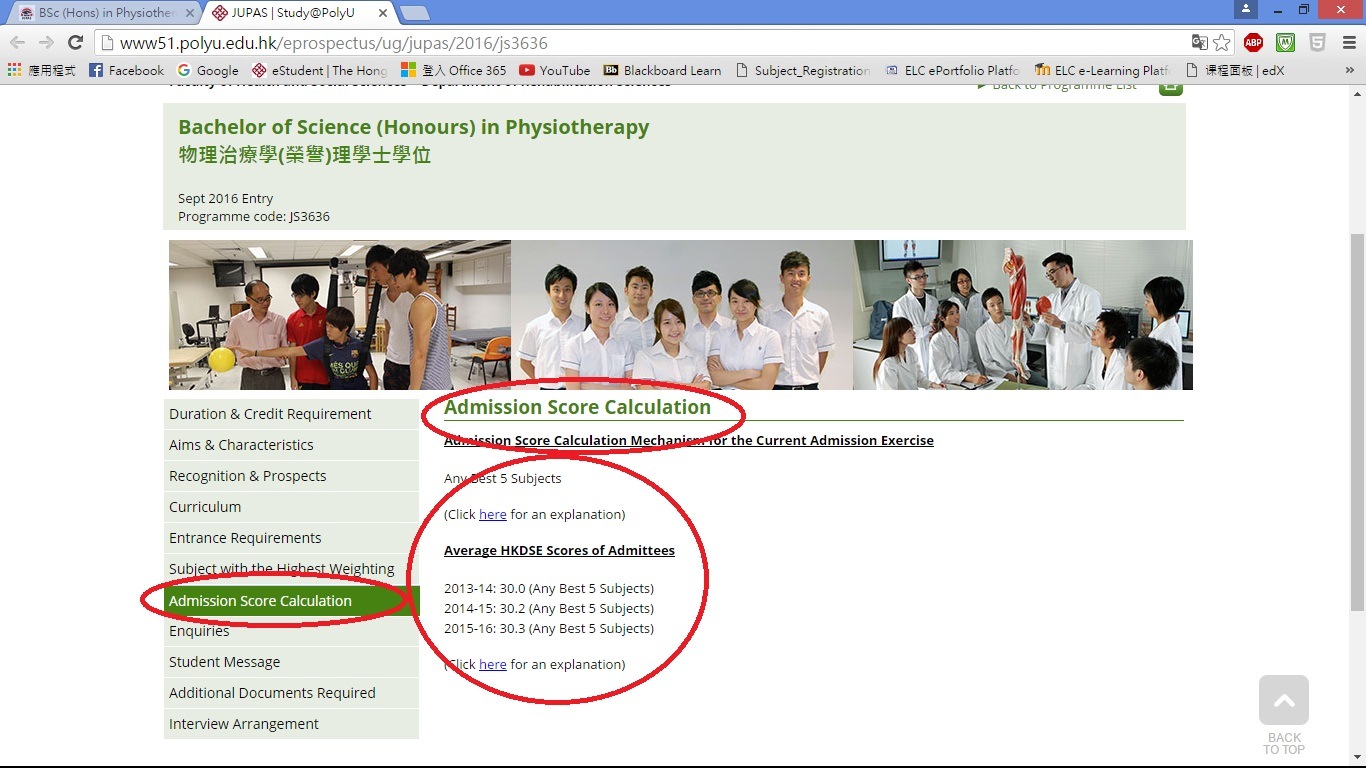The image size is (1366, 768).
Task: Click the Chrome user profile icon
Action: click(x=1245, y=9)
